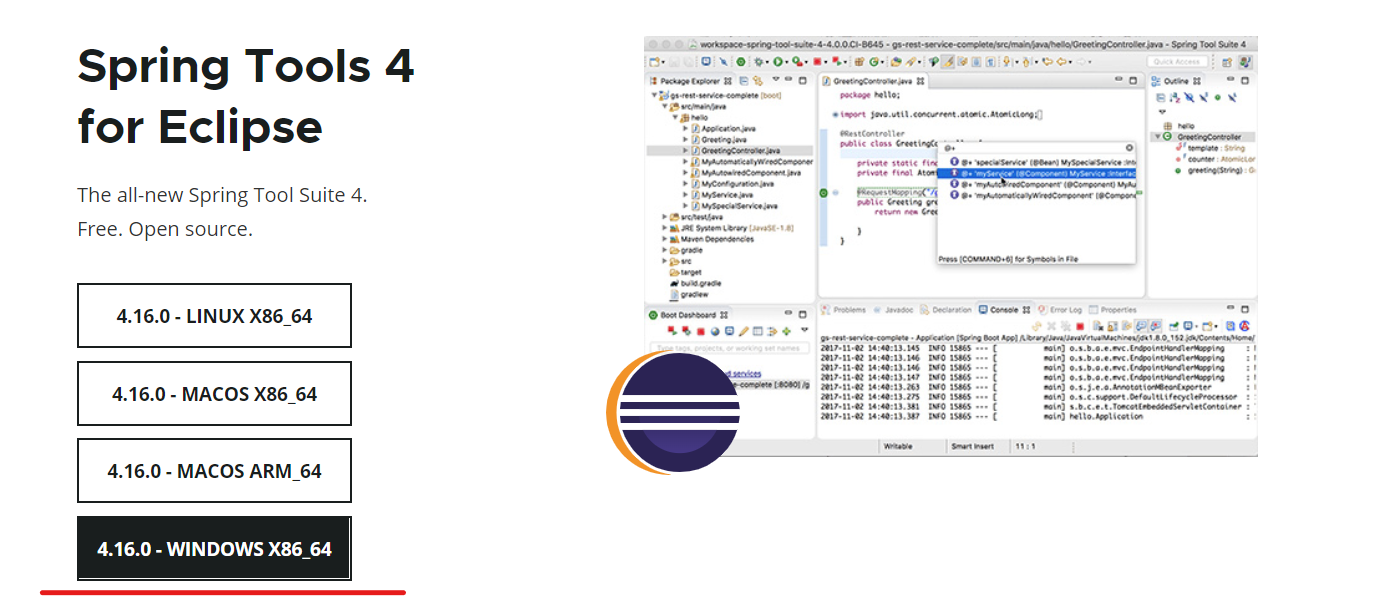Click the 'The all-new Spring Tool Suite 4.' text
This screenshot has width=1396, height=607.
(x=222, y=195)
